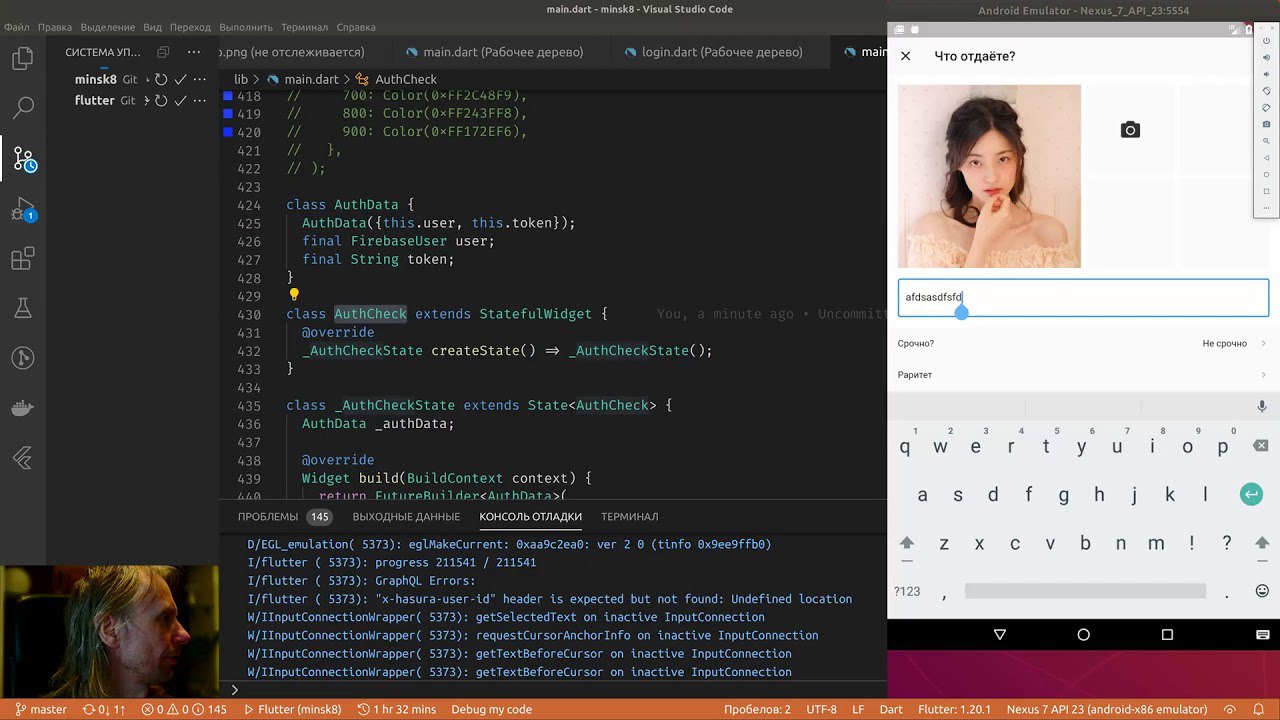
Task: Open the Вид menu
Action: point(152,27)
